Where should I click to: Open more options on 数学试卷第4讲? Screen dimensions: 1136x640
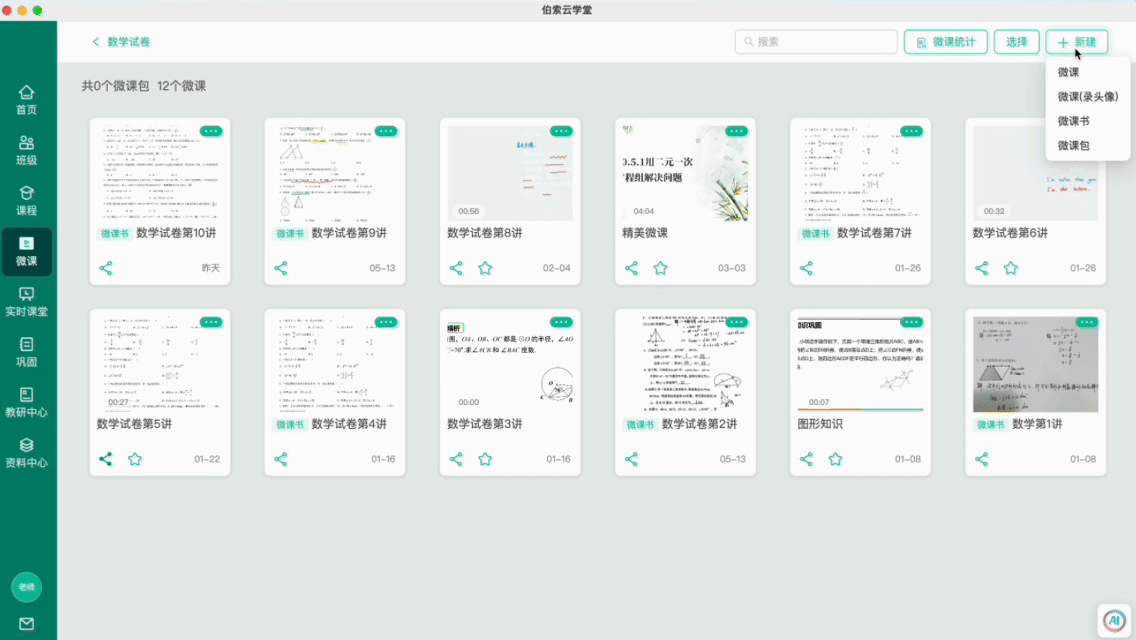click(x=386, y=322)
